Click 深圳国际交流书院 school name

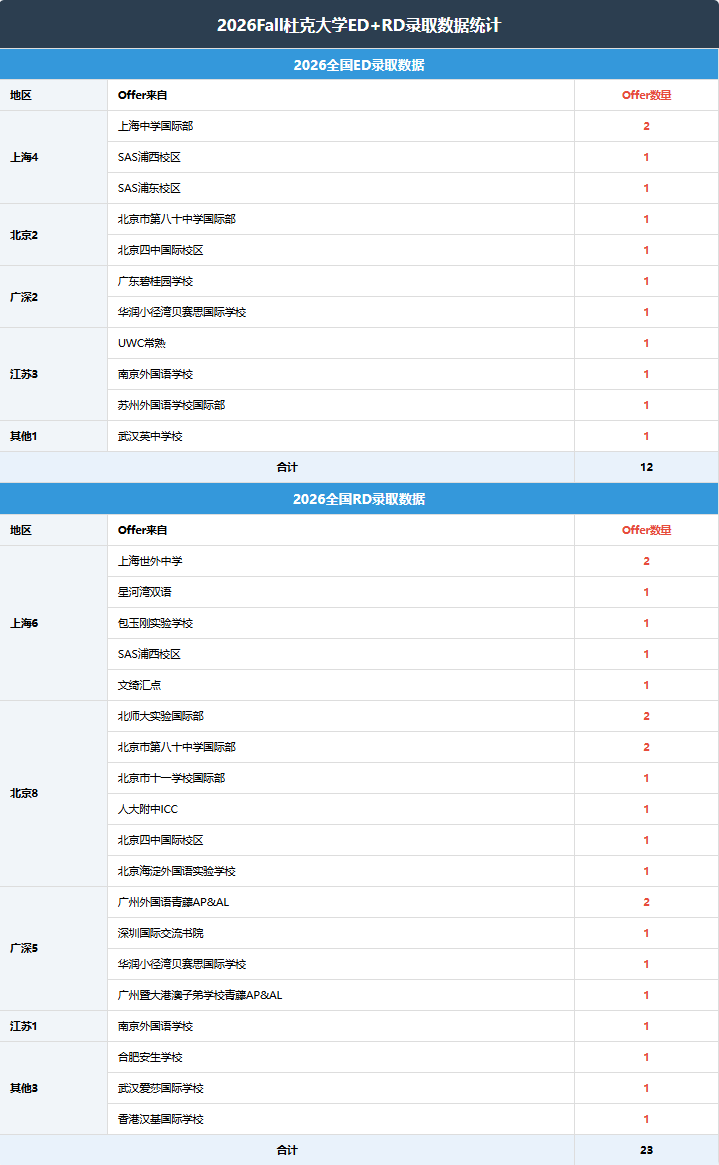(160, 933)
